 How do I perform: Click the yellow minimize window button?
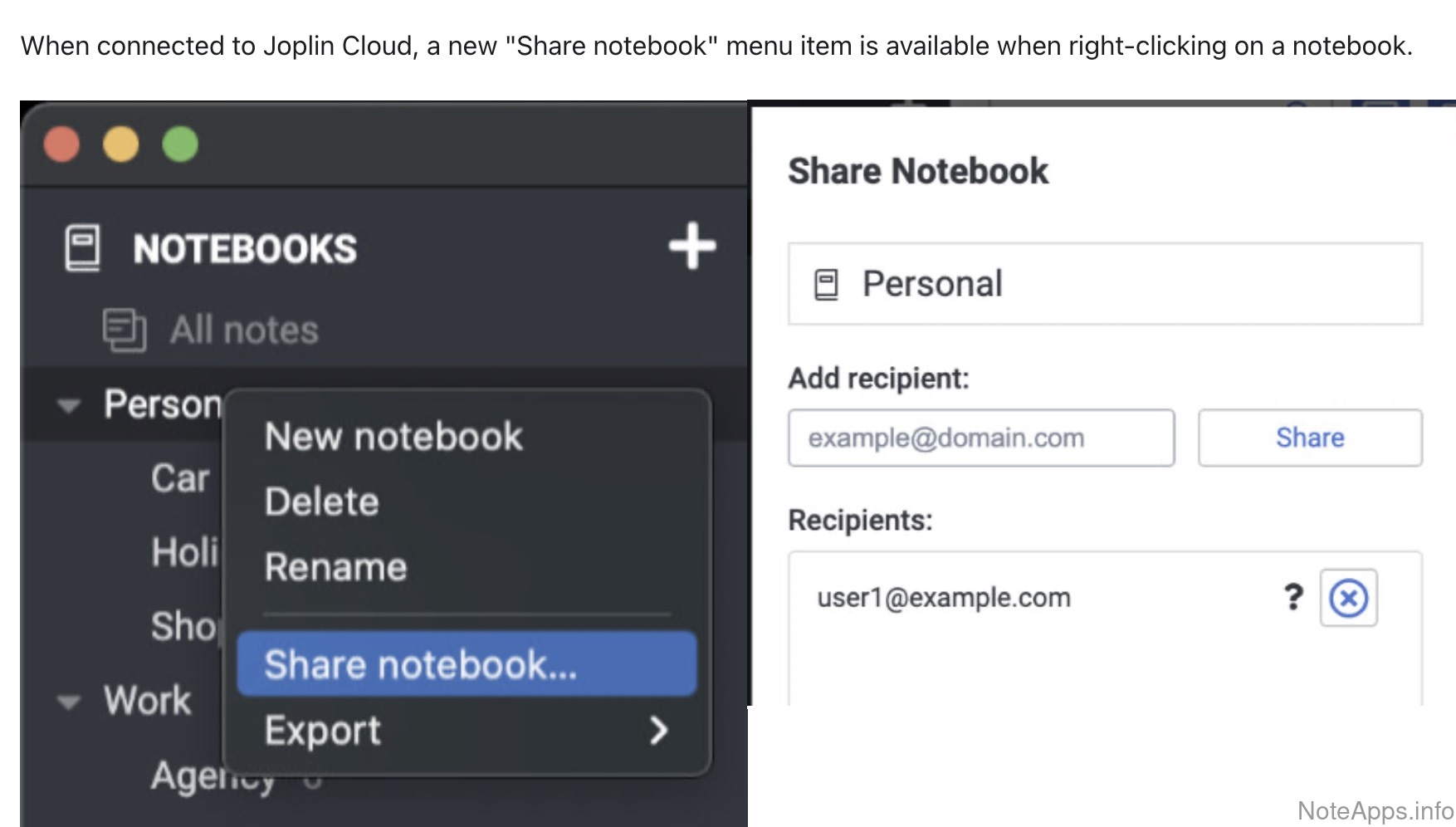pos(120,144)
